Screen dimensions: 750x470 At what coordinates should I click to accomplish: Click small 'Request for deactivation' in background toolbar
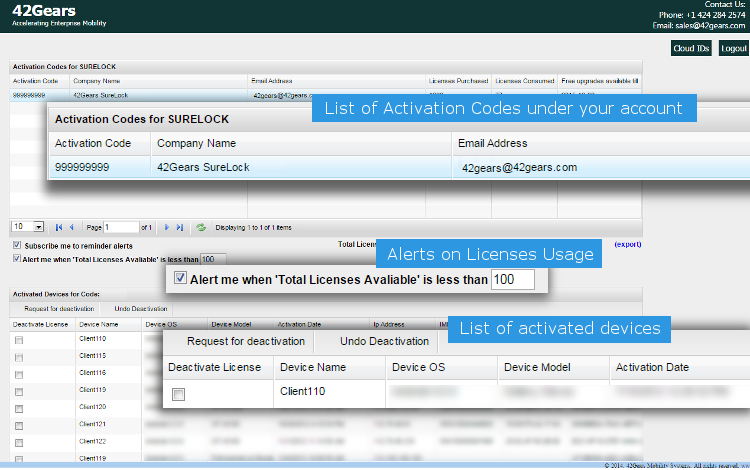[59, 309]
